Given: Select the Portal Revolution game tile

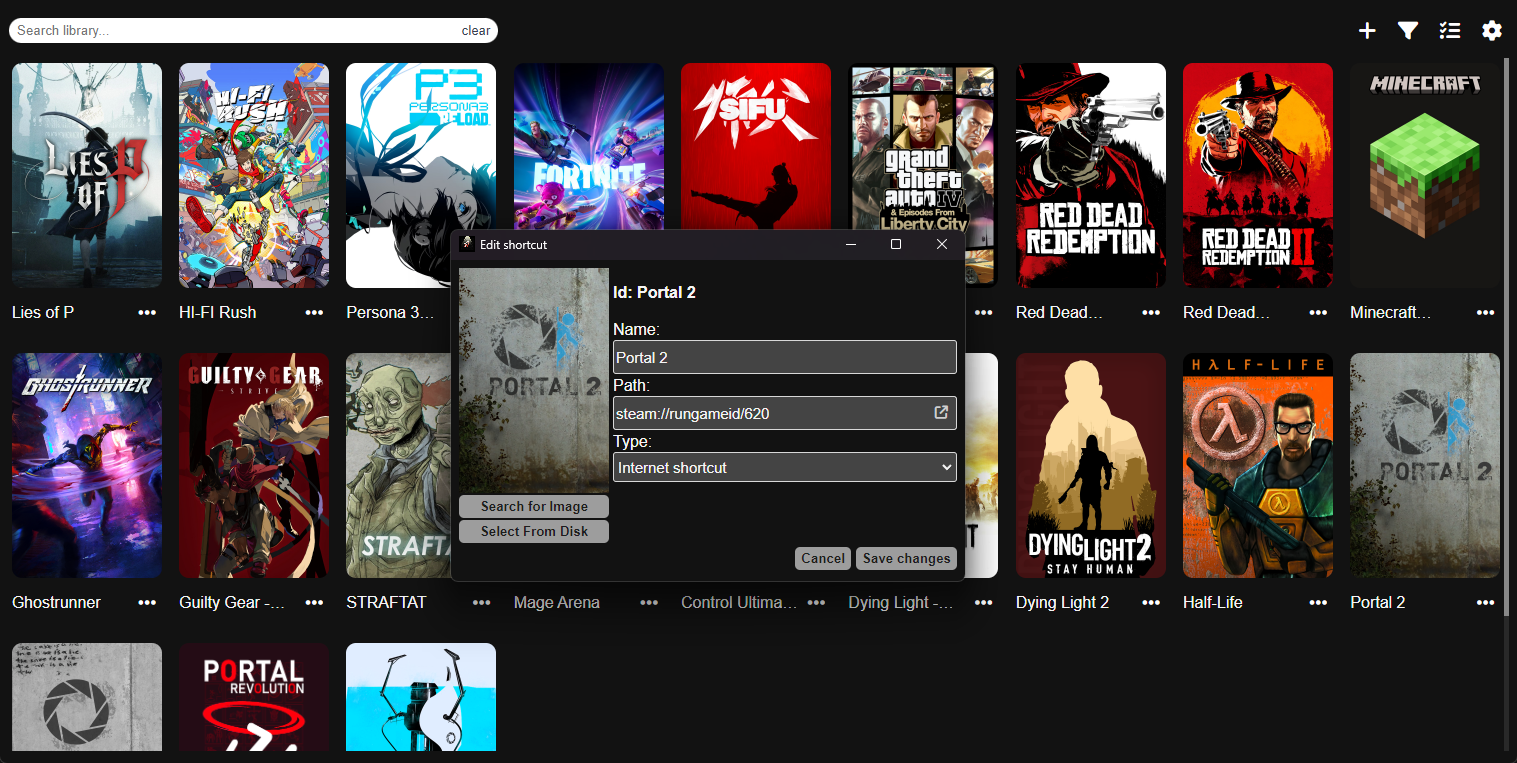Looking at the screenshot, I should [254, 698].
